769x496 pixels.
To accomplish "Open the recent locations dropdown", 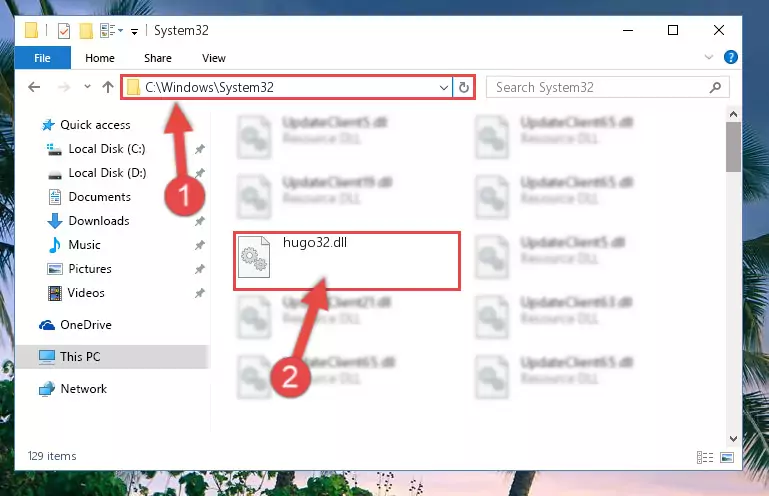I will click(x=87, y=87).
